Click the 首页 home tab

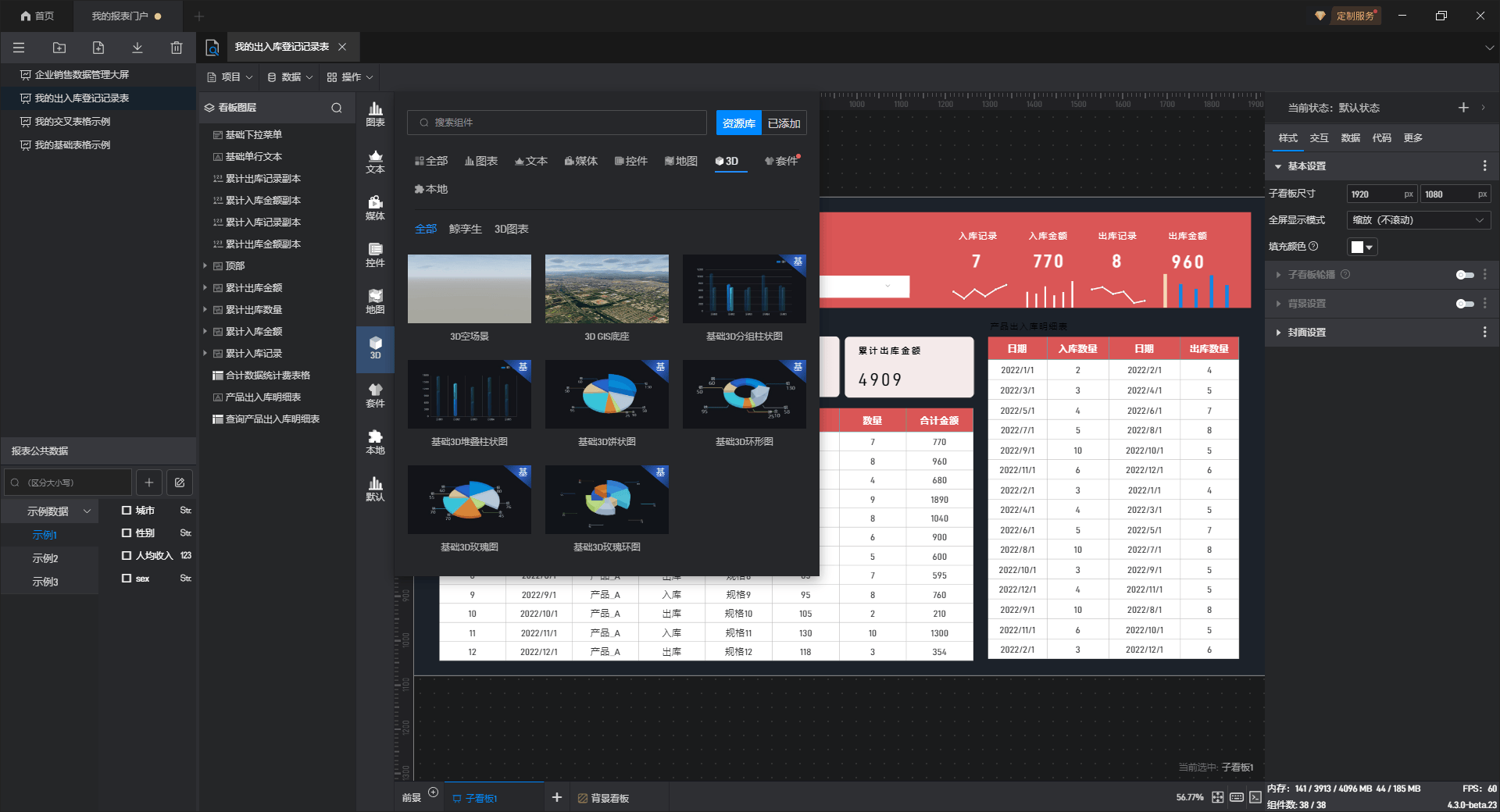click(37, 16)
